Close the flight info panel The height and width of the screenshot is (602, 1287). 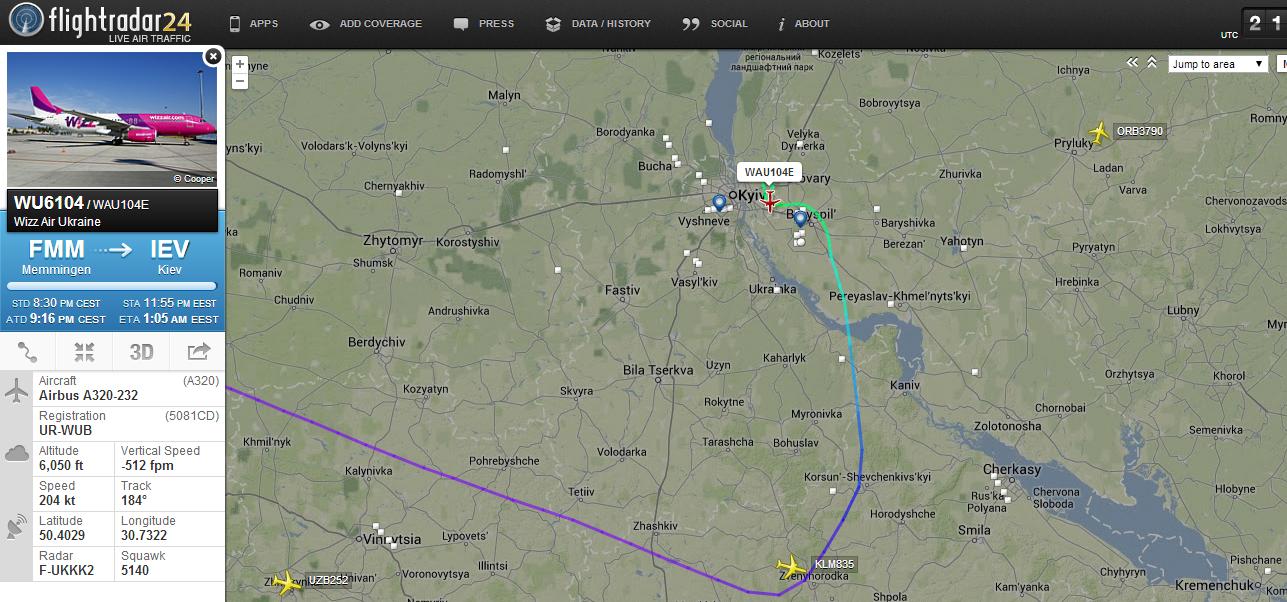tap(212, 57)
